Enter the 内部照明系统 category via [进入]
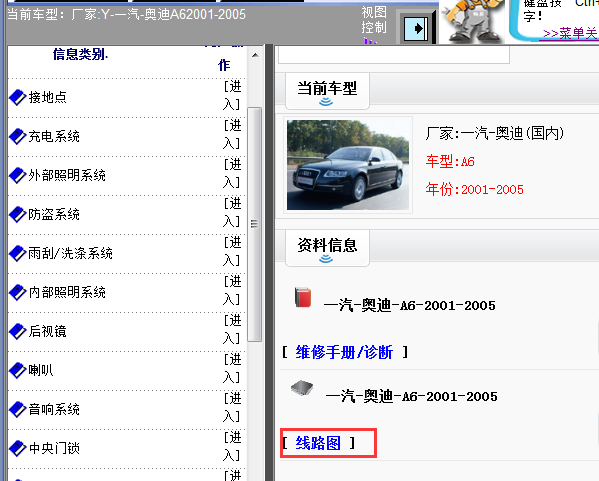 (232, 290)
